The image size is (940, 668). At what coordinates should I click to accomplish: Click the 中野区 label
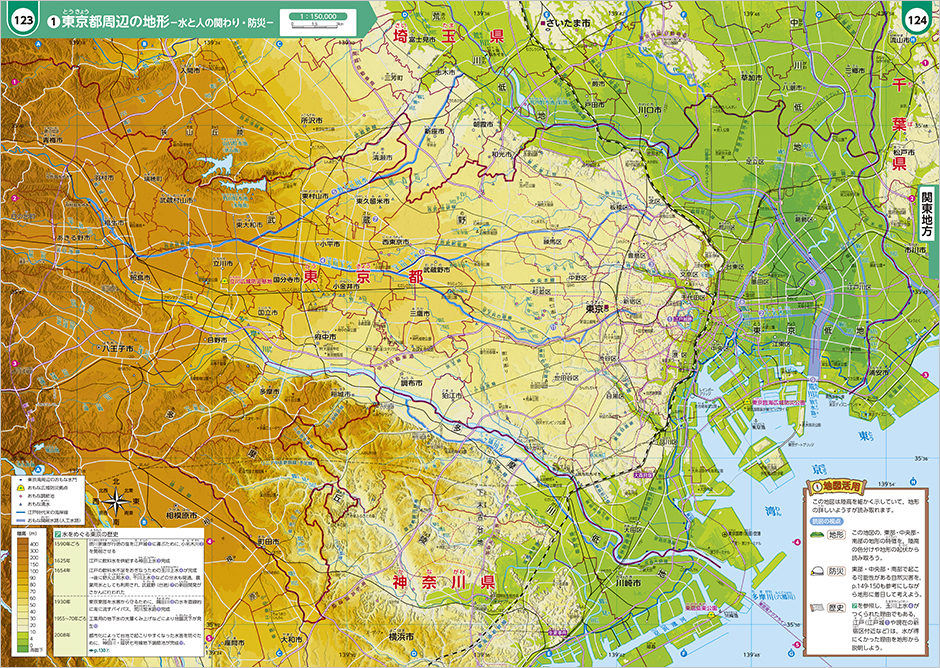coord(577,278)
